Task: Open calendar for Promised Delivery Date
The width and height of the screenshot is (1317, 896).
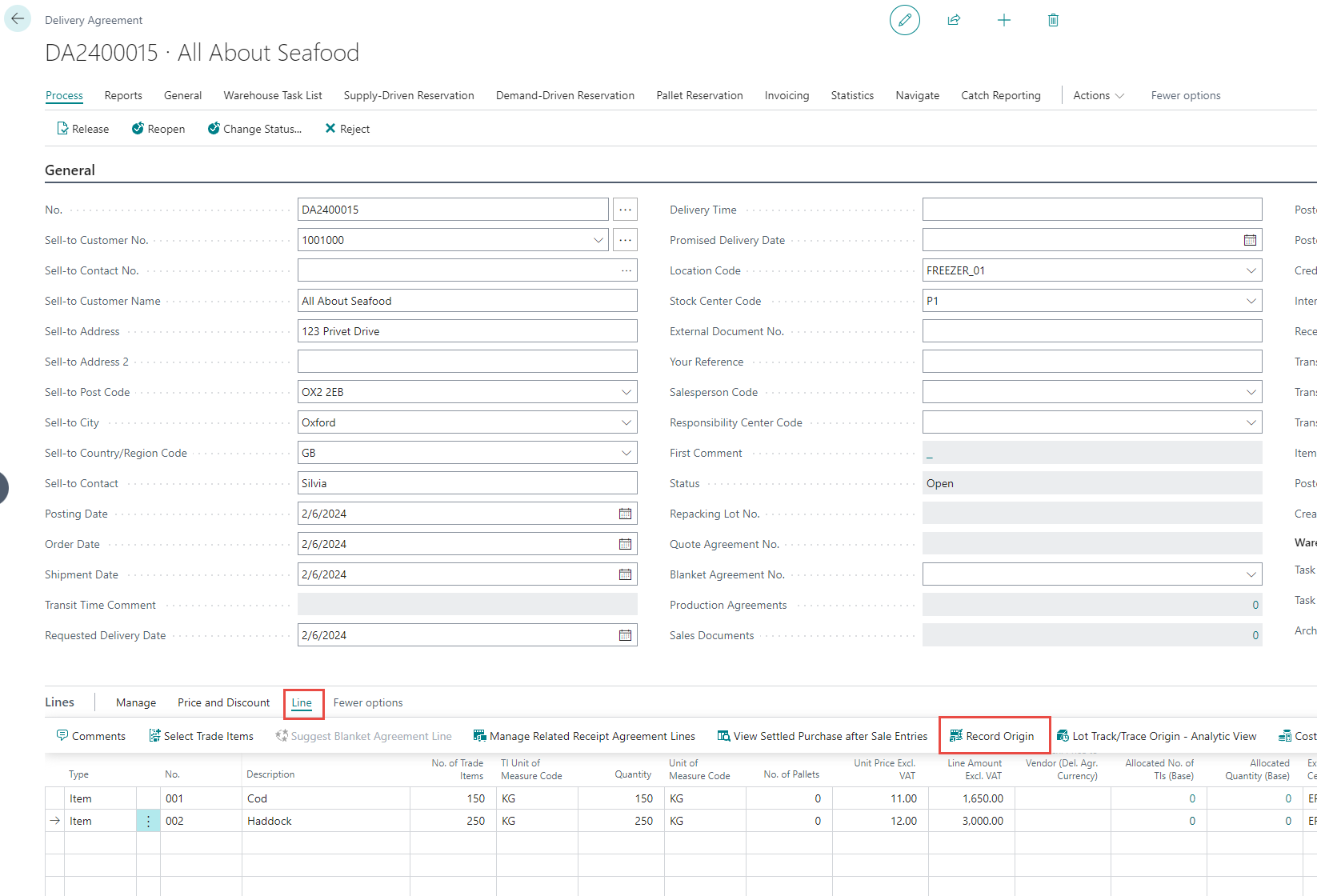Action: (1250, 240)
